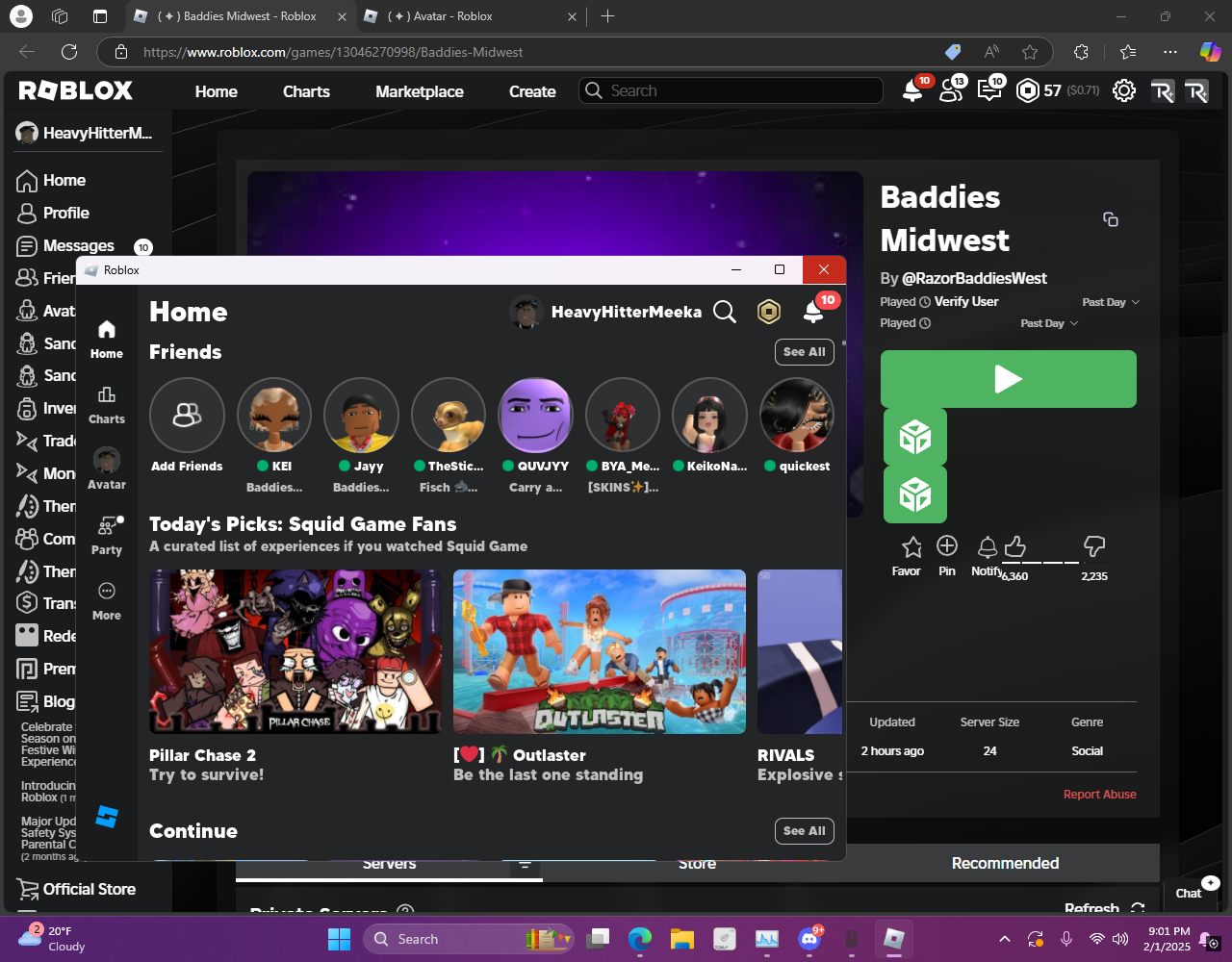Click See All next to Friends
The height and width of the screenshot is (962, 1232).
(805, 352)
